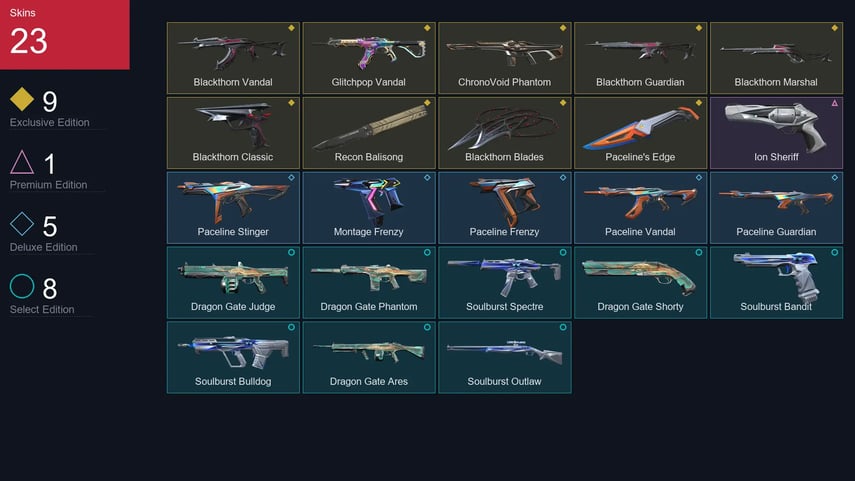Click the Skins 23 red counter tile

64,34
